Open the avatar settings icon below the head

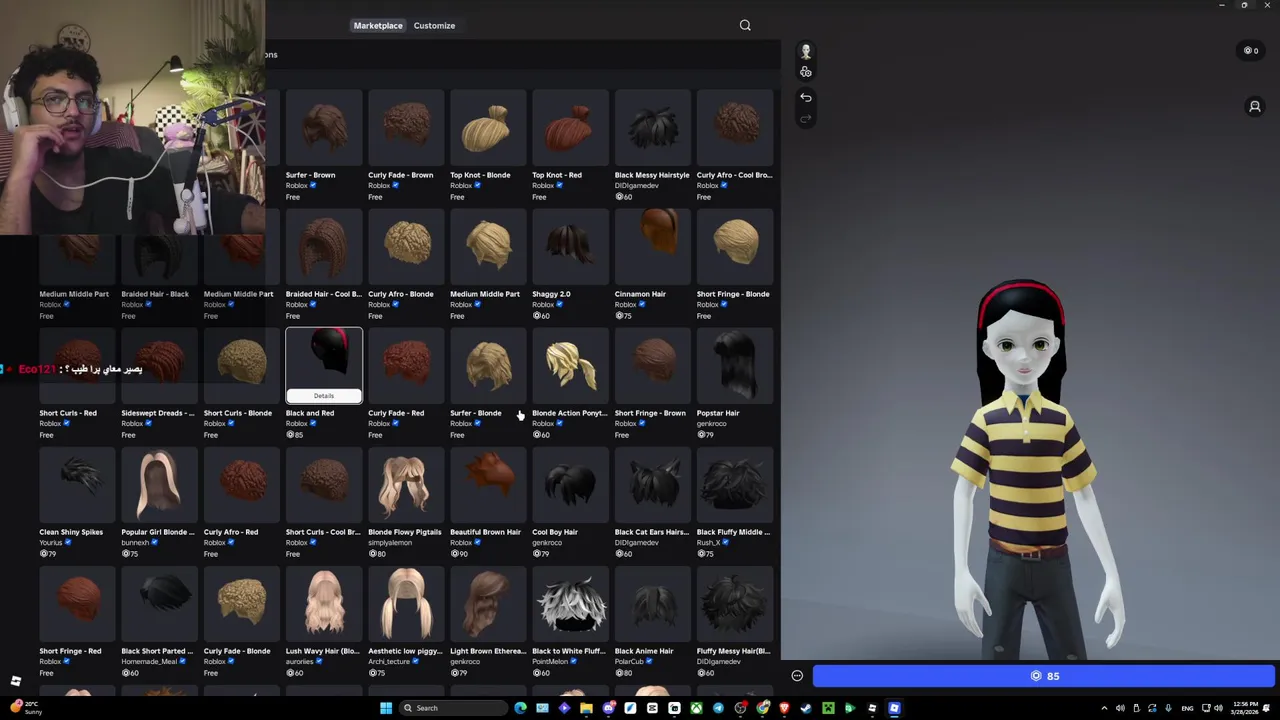coord(806,72)
